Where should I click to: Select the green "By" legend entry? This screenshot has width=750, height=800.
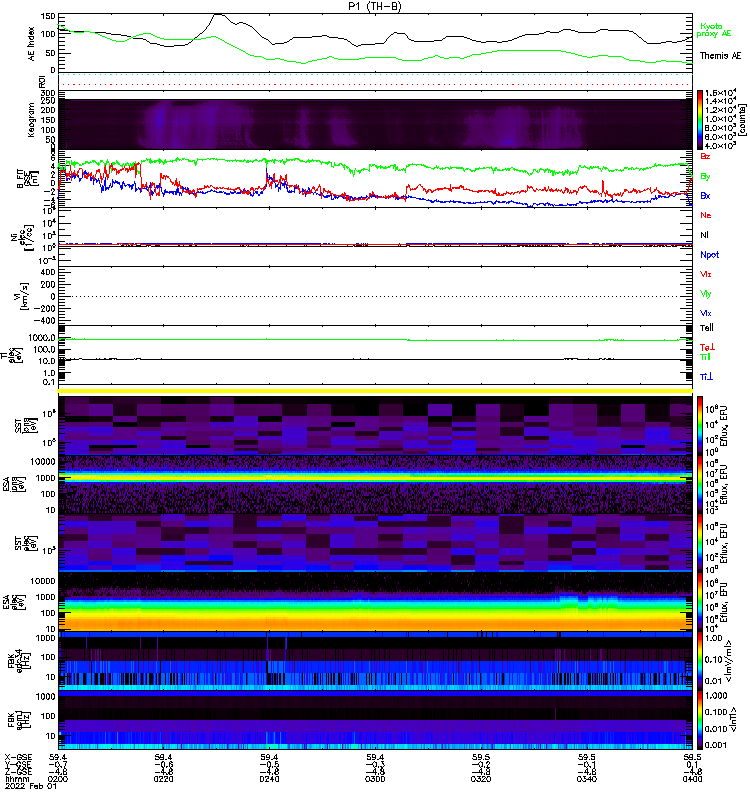click(x=705, y=177)
